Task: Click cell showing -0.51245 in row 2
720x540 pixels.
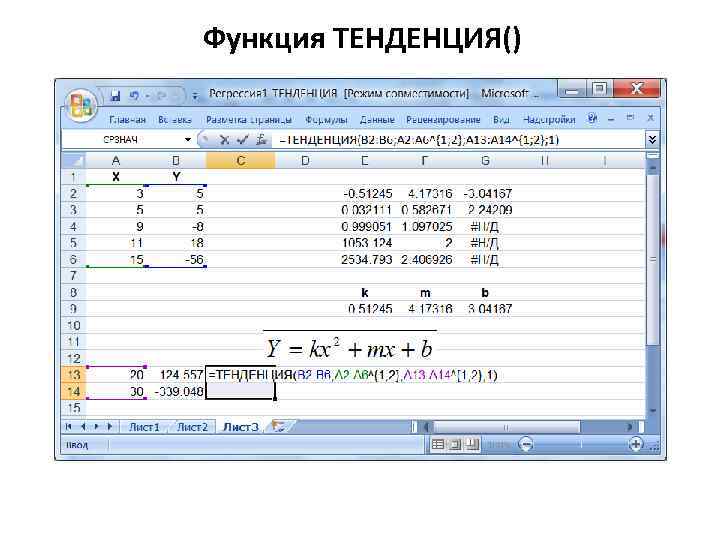Action: point(366,194)
